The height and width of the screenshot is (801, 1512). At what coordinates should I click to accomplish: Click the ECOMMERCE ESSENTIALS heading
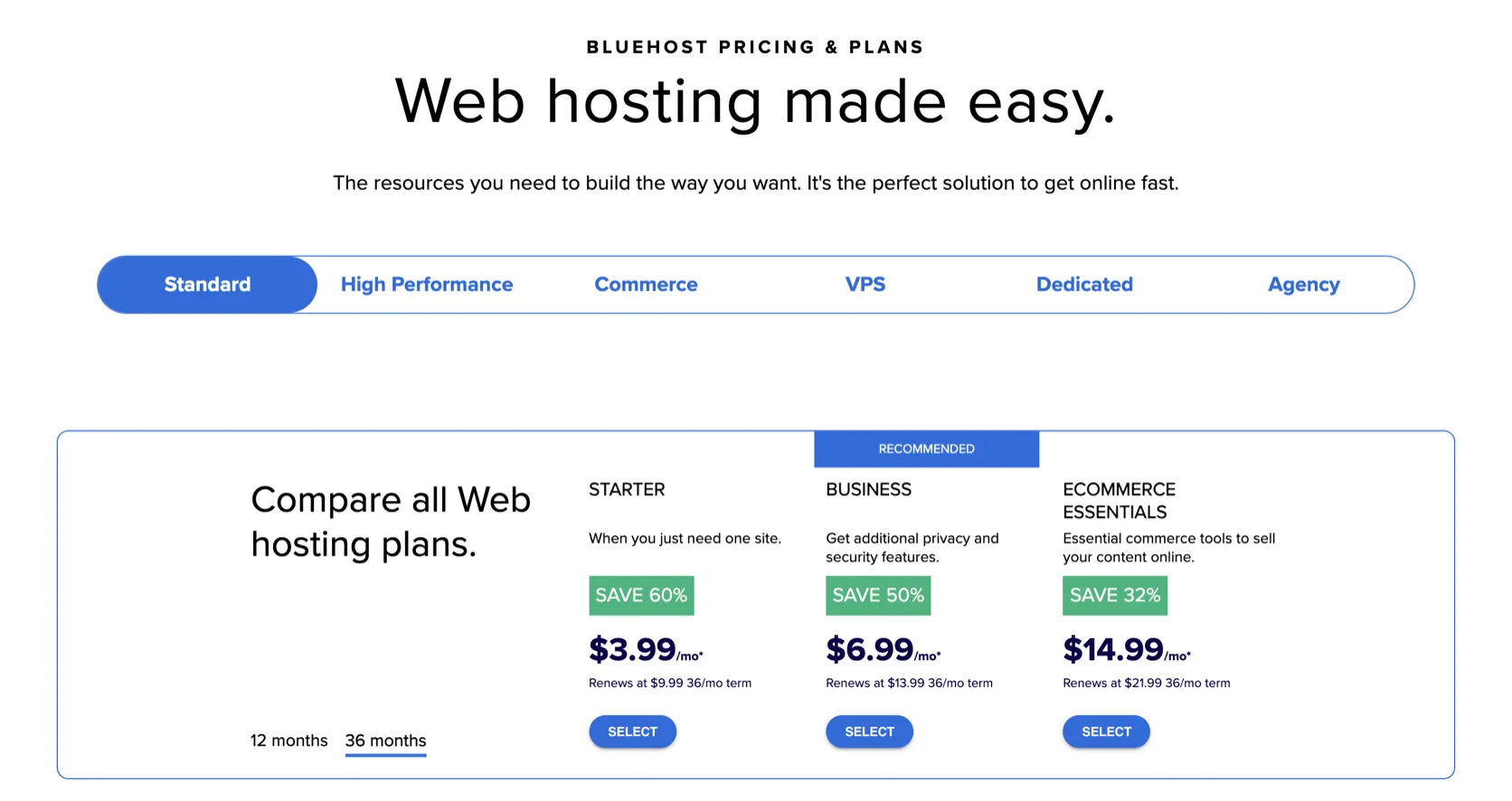point(1120,501)
